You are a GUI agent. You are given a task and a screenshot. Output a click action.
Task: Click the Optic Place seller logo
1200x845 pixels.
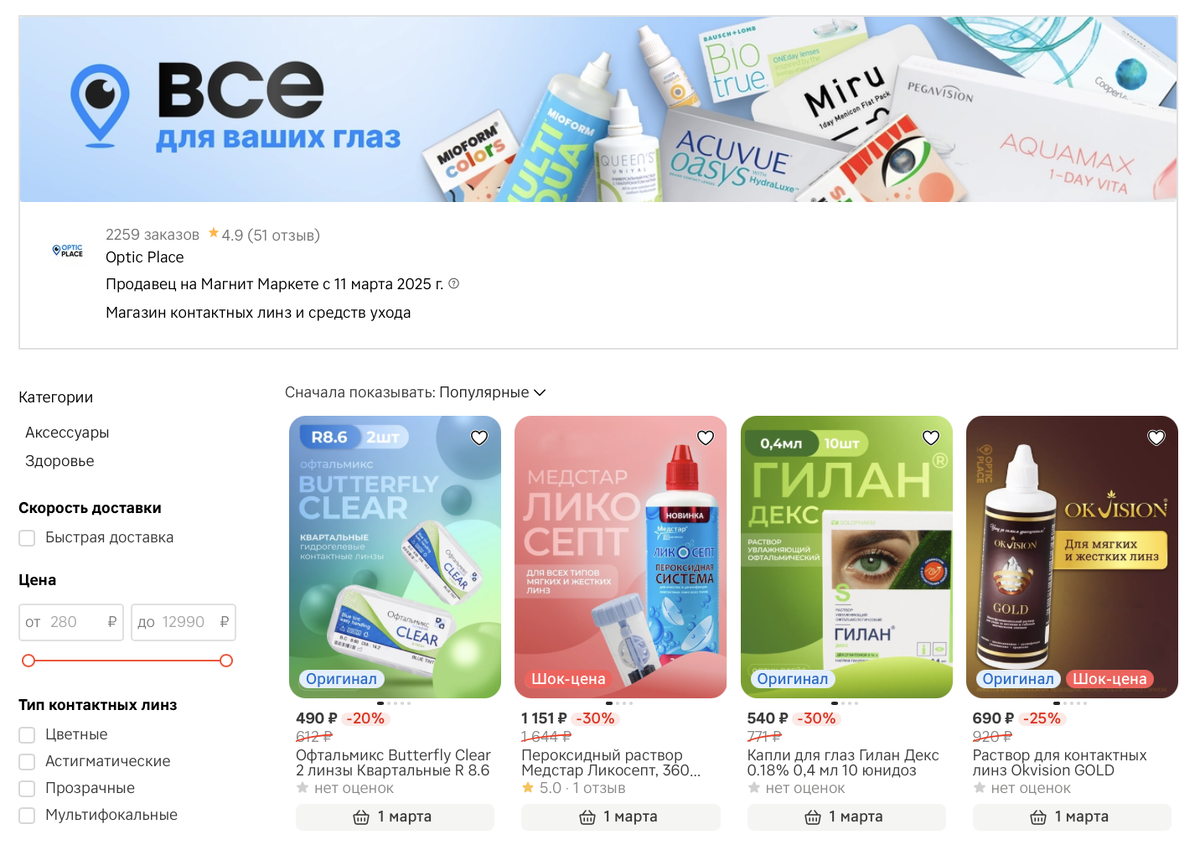tap(68, 250)
